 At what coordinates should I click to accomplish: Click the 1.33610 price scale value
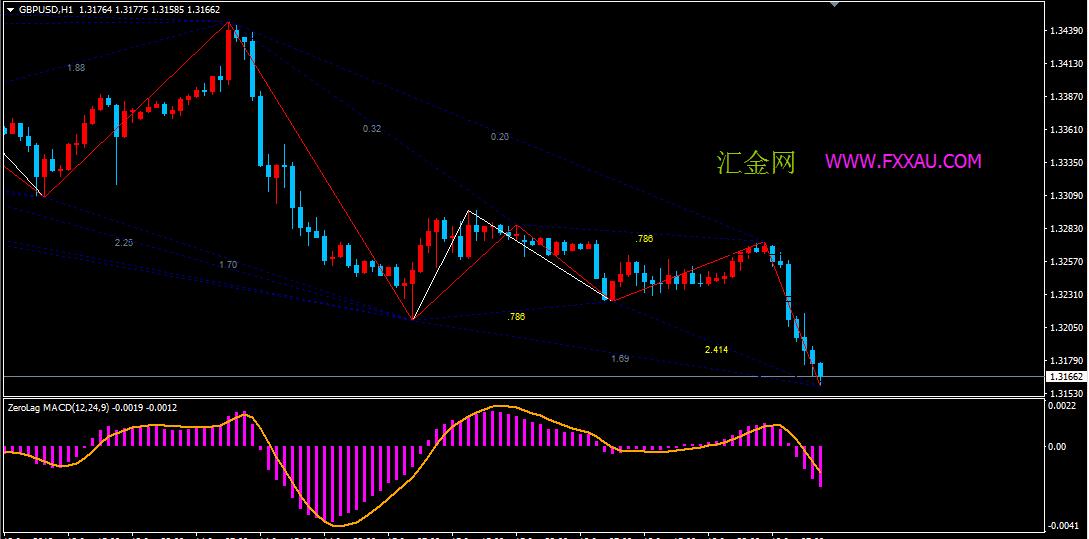pyautogui.click(x=1065, y=130)
